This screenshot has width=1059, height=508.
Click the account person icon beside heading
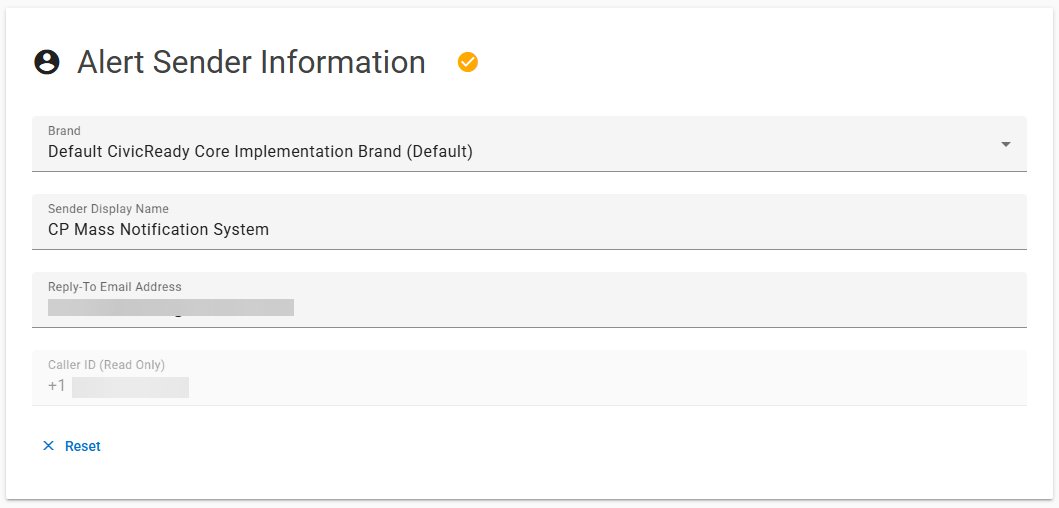[47, 62]
